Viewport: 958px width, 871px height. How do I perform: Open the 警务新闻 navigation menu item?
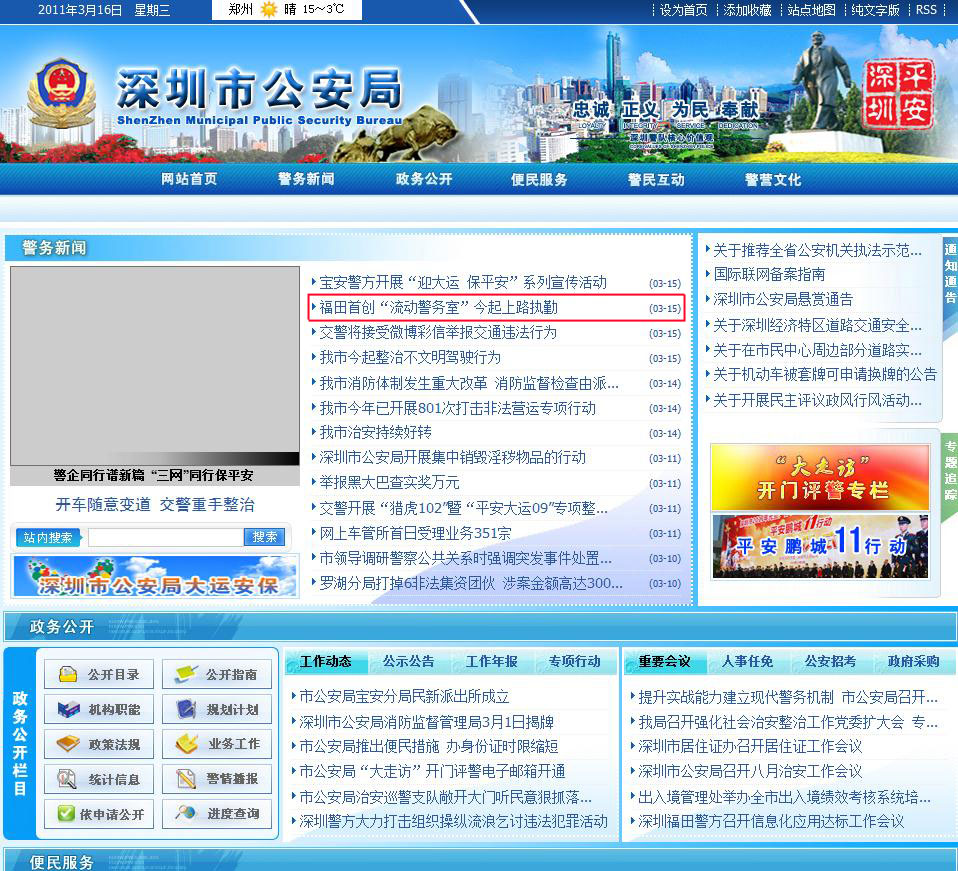click(x=306, y=179)
